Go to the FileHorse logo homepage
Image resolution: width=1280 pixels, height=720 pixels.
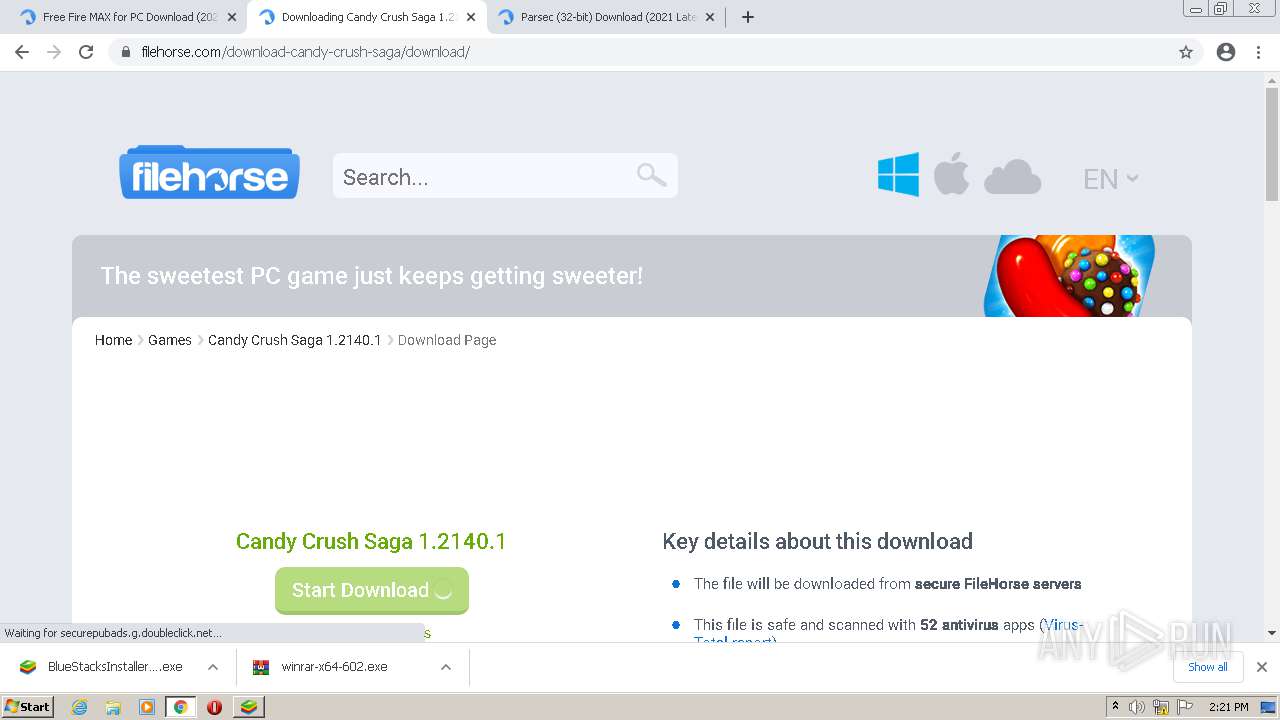pyautogui.click(x=209, y=172)
